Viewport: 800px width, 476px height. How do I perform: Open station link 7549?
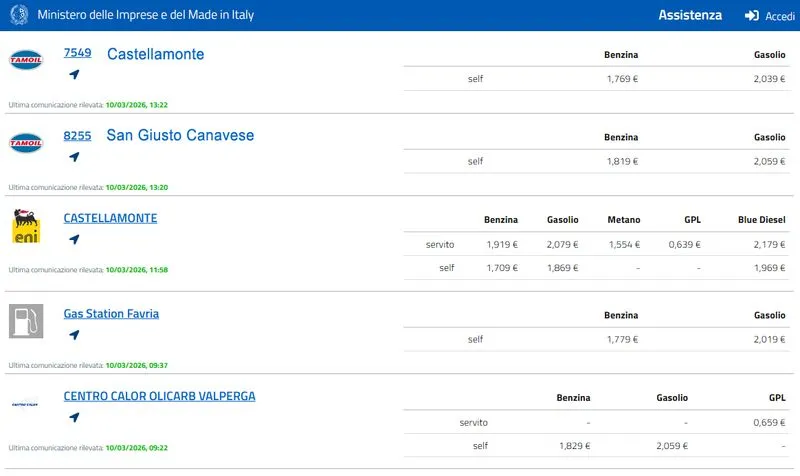(x=77, y=53)
